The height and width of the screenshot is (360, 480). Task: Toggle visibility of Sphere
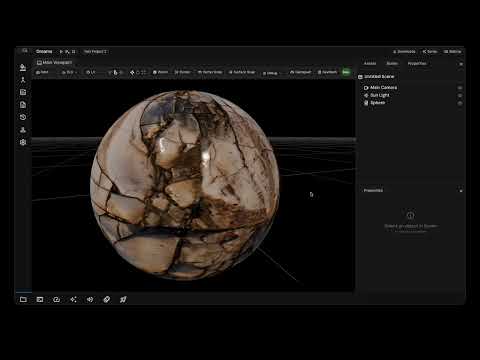point(460,103)
